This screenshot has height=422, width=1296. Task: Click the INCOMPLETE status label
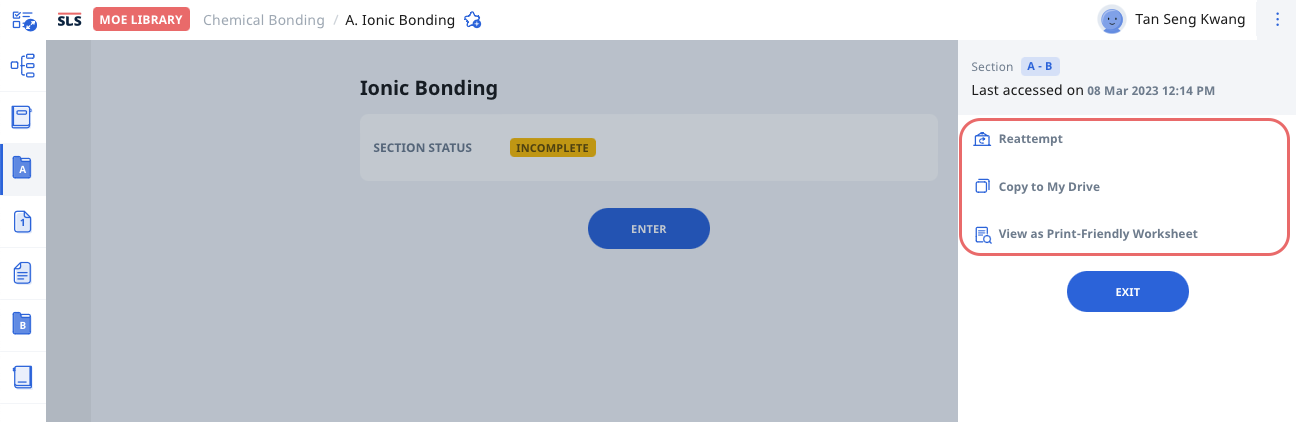coord(553,148)
